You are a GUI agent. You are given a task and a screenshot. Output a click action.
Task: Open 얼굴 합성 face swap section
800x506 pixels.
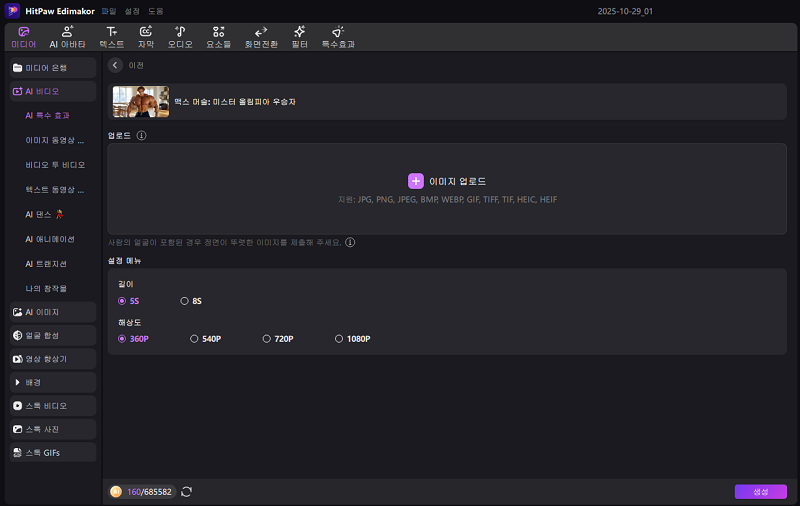[x=53, y=336]
